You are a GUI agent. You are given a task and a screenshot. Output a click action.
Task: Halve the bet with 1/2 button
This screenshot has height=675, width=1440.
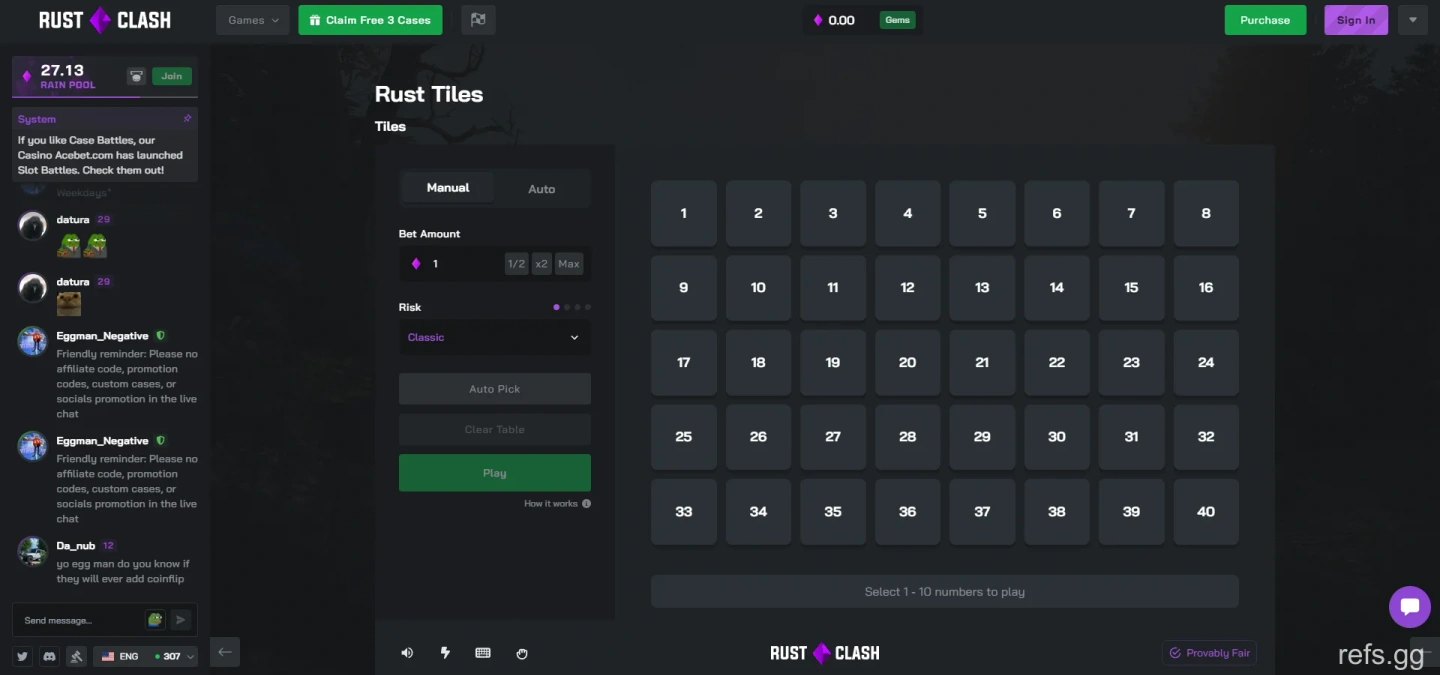coord(516,264)
